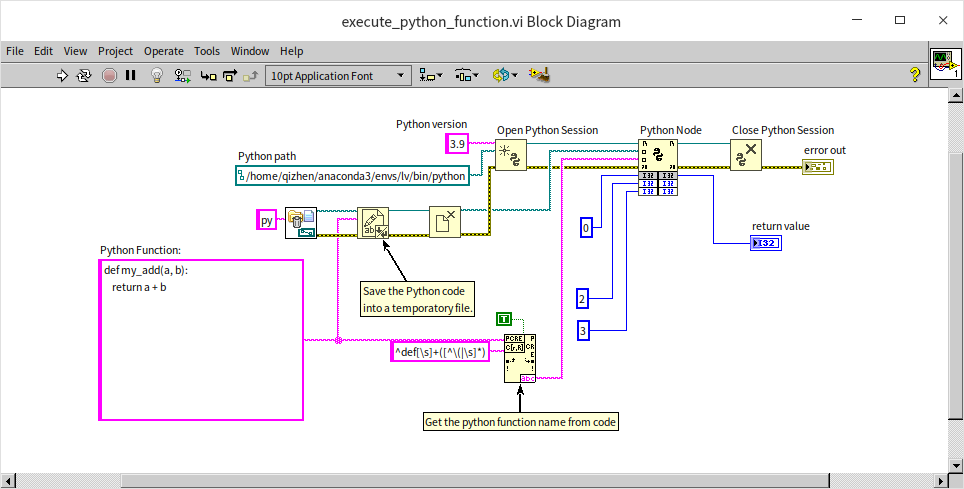Image resolution: width=964 pixels, height=489 pixels.
Task: Pause execution with the Pause button
Action: [131, 75]
